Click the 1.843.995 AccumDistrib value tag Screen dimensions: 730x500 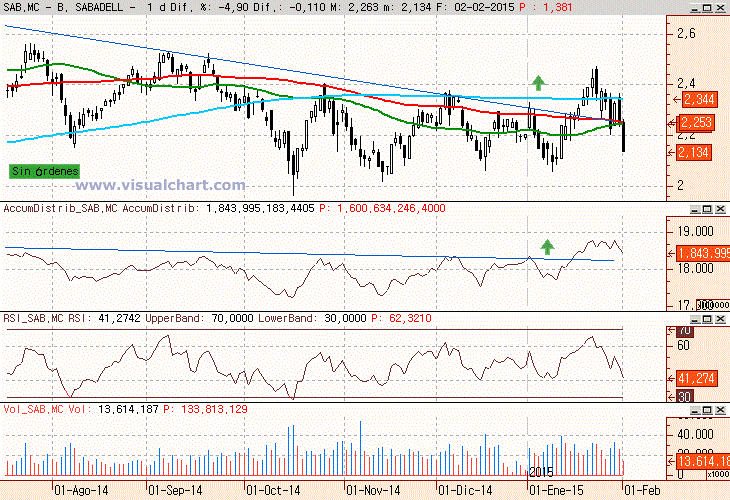pyautogui.click(x=703, y=253)
